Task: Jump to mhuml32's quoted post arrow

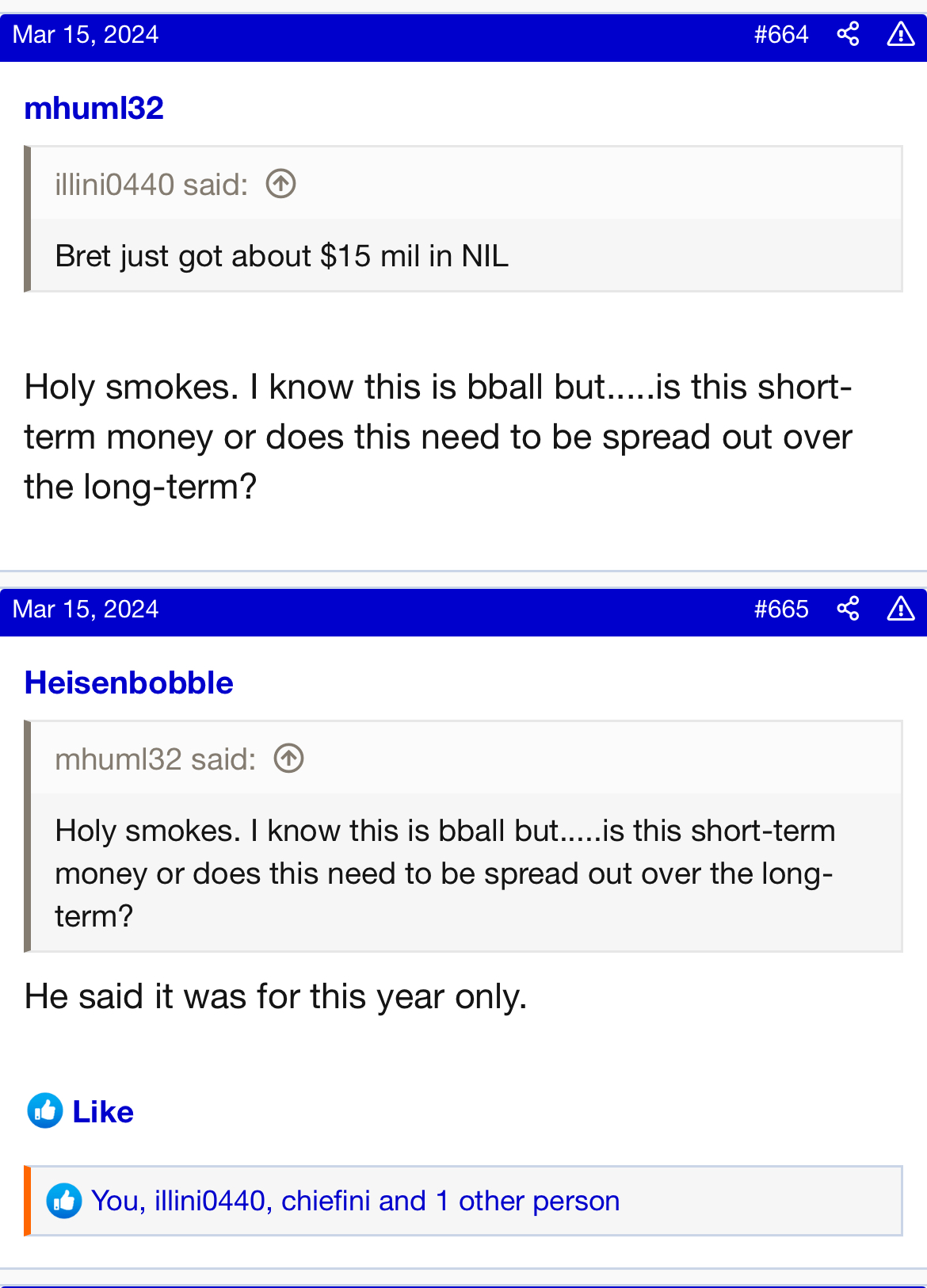Action: (x=288, y=759)
